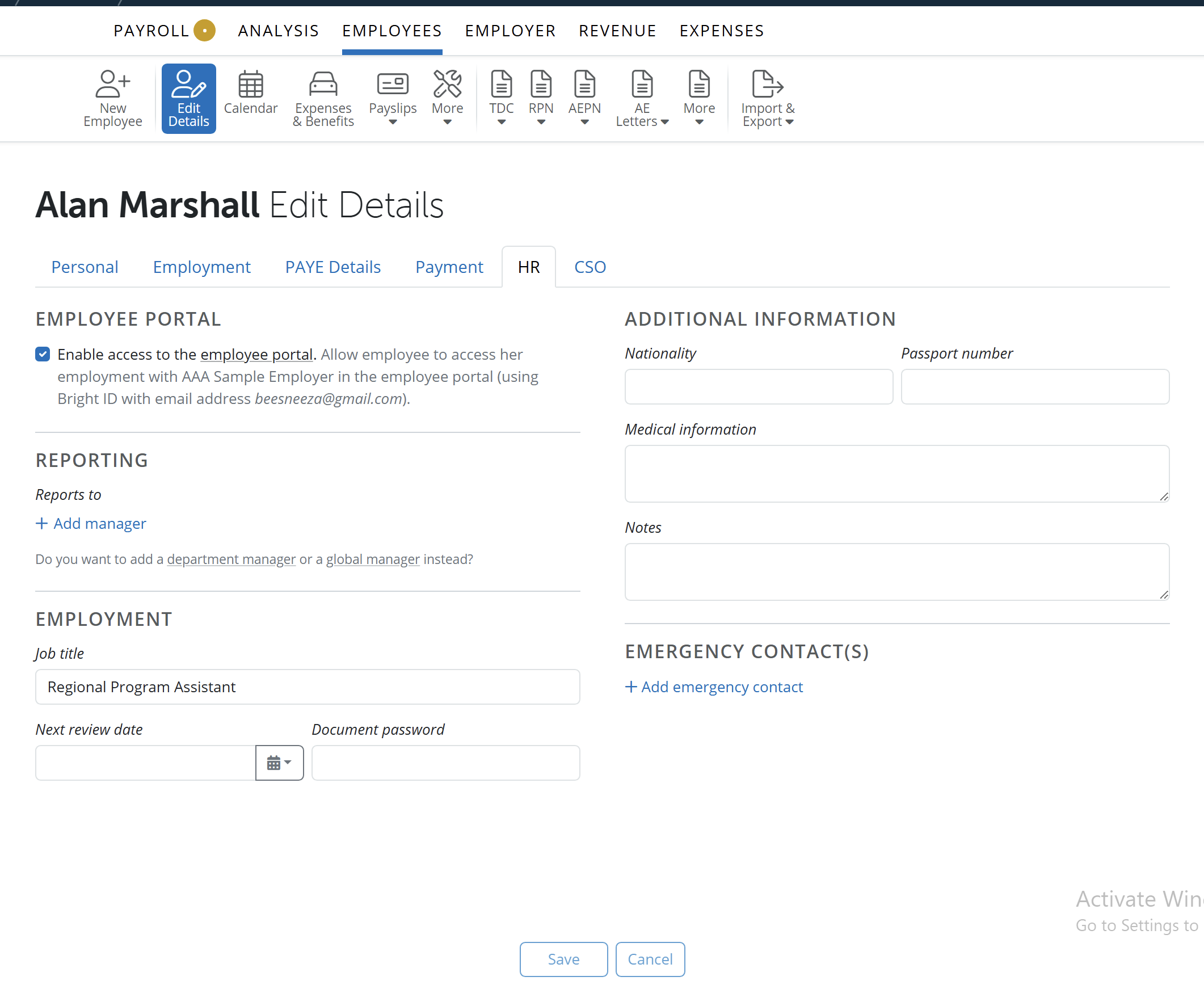Click the Medical information text area

(x=897, y=473)
